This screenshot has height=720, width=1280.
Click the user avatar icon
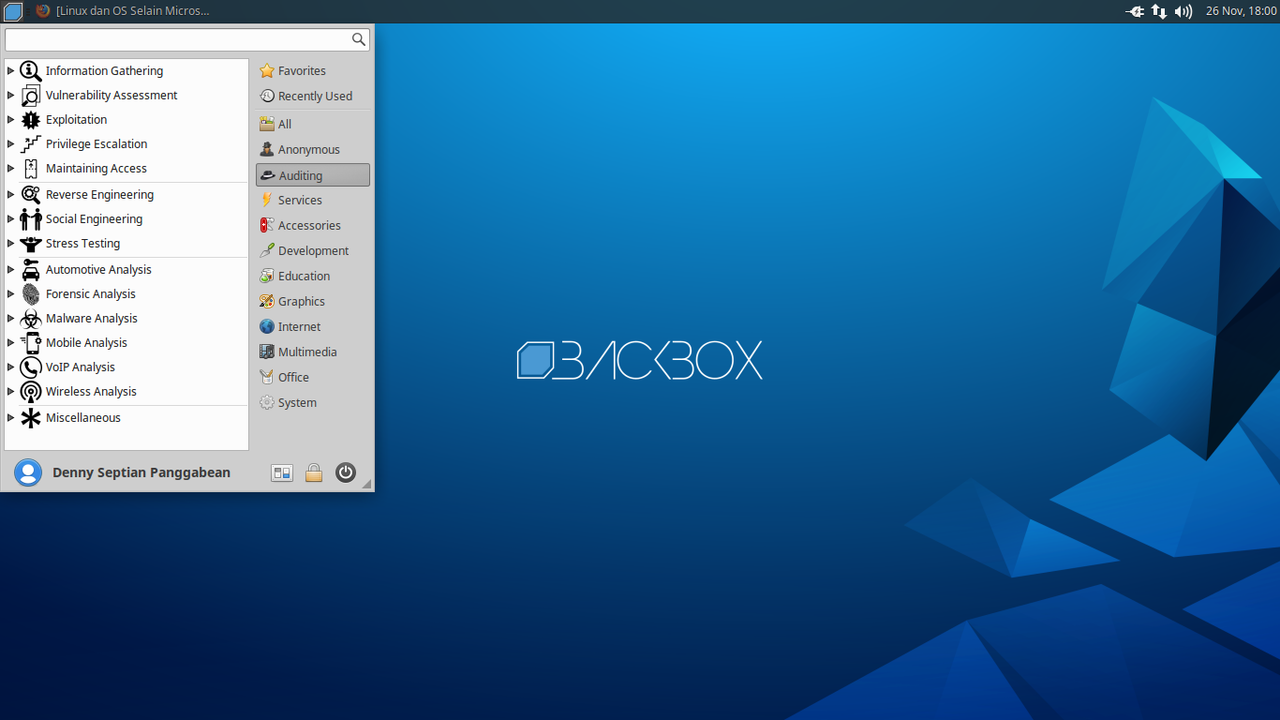[x=28, y=473]
